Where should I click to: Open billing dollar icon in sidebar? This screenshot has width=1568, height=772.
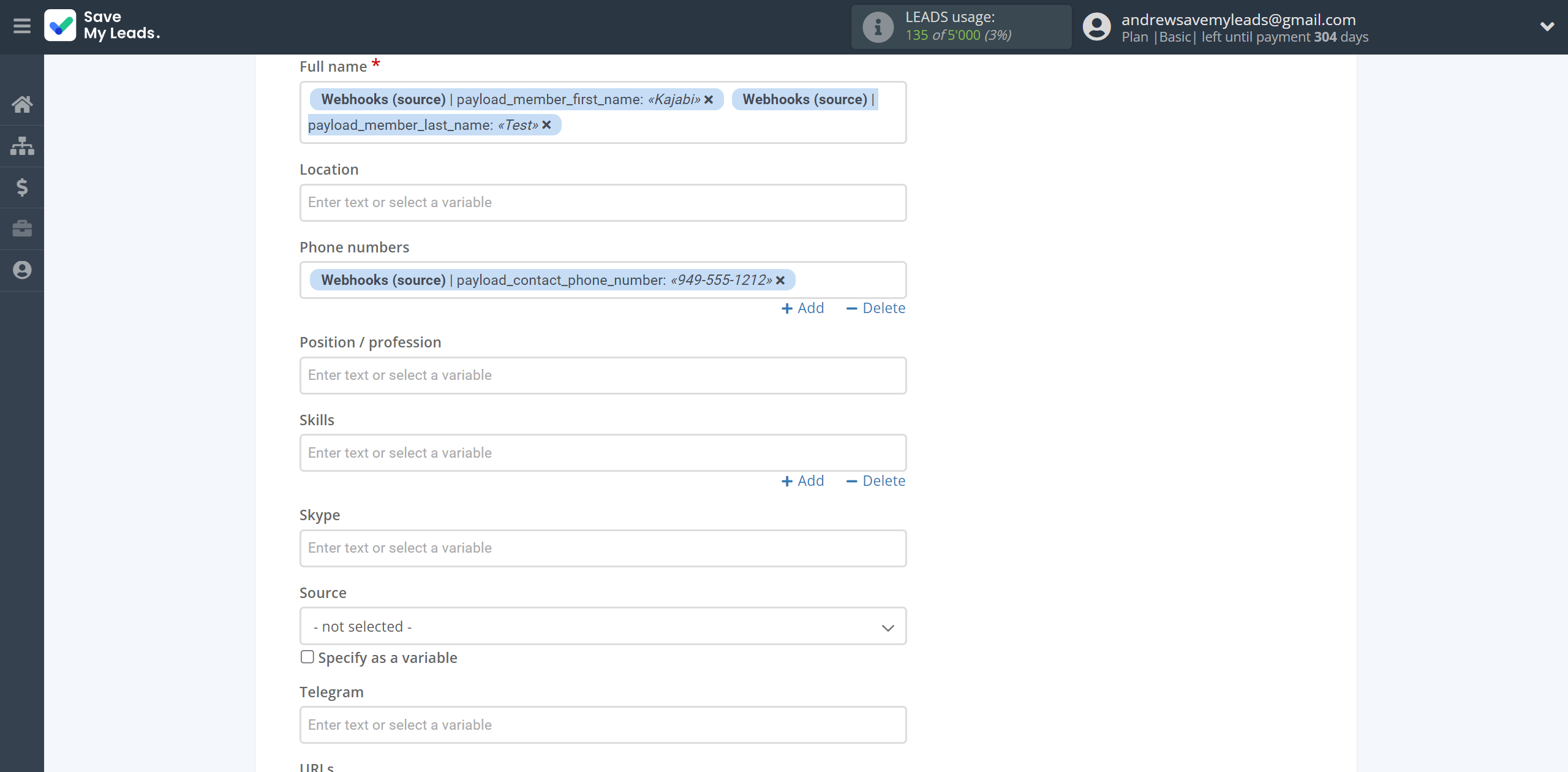[x=22, y=187]
